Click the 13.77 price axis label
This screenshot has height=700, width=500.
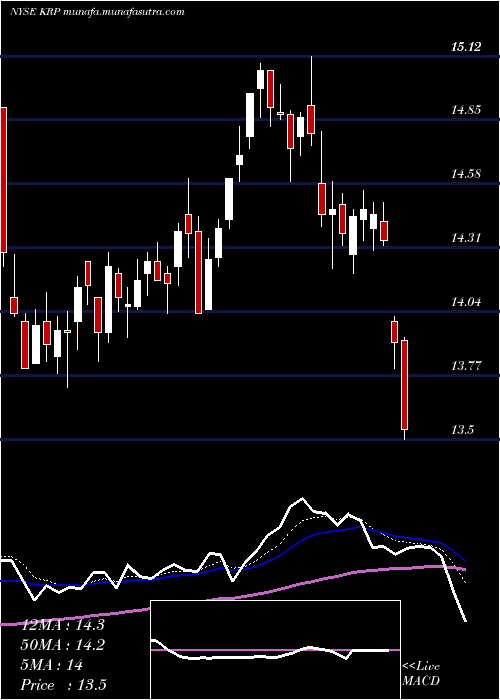466,366
